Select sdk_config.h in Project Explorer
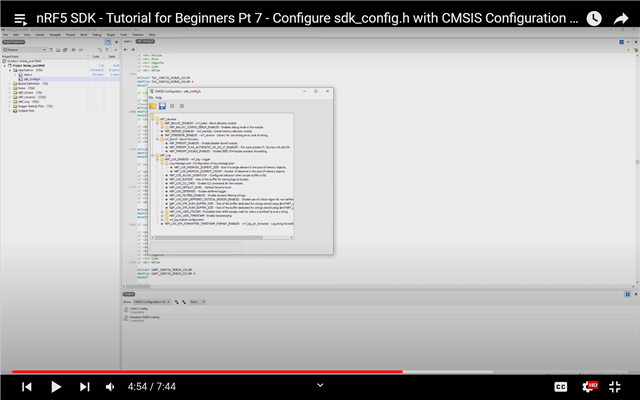Screen dimensions: 640x400 (x=30, y=78)
